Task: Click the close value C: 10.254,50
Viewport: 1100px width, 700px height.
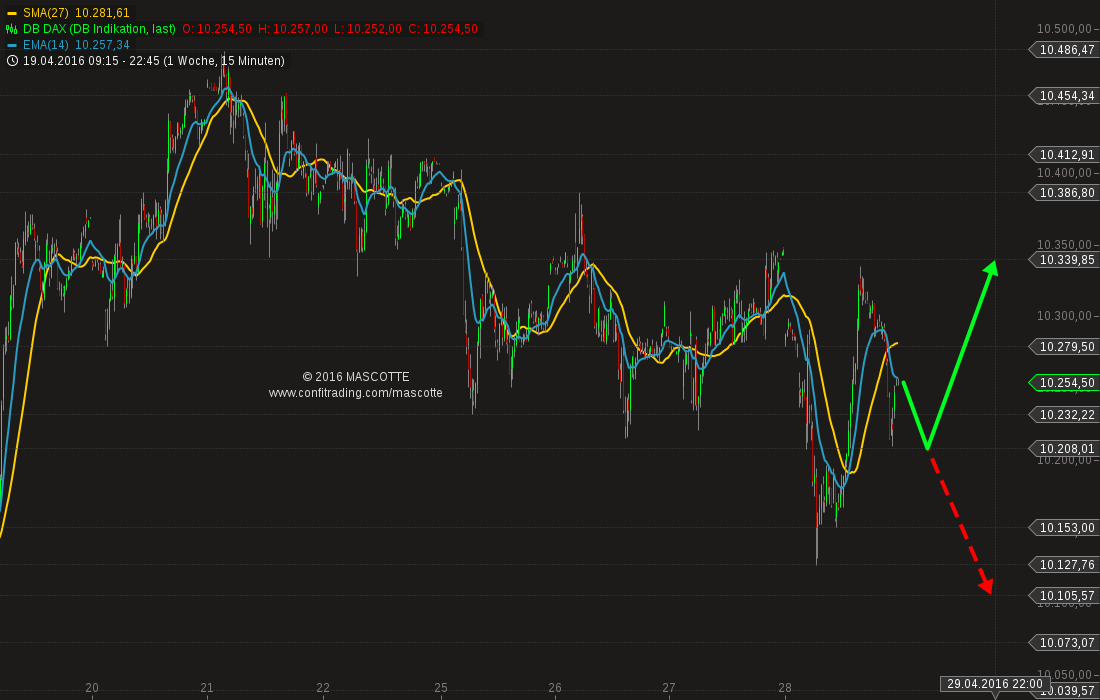Action: point(443,29)
